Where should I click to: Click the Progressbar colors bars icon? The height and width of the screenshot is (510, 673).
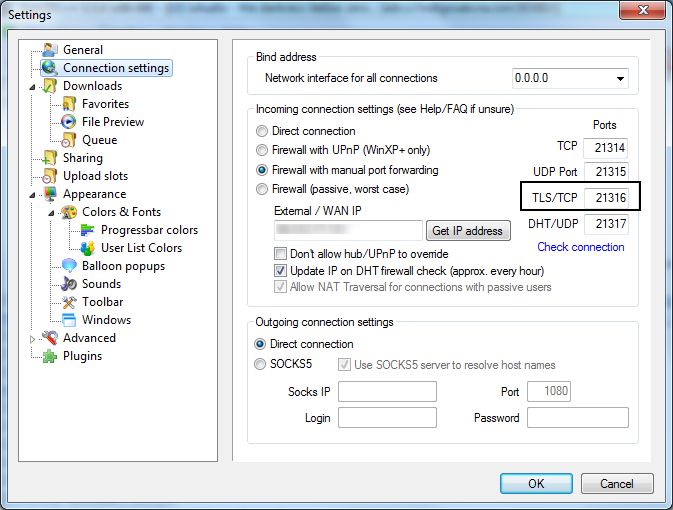[x=88, y=230]
